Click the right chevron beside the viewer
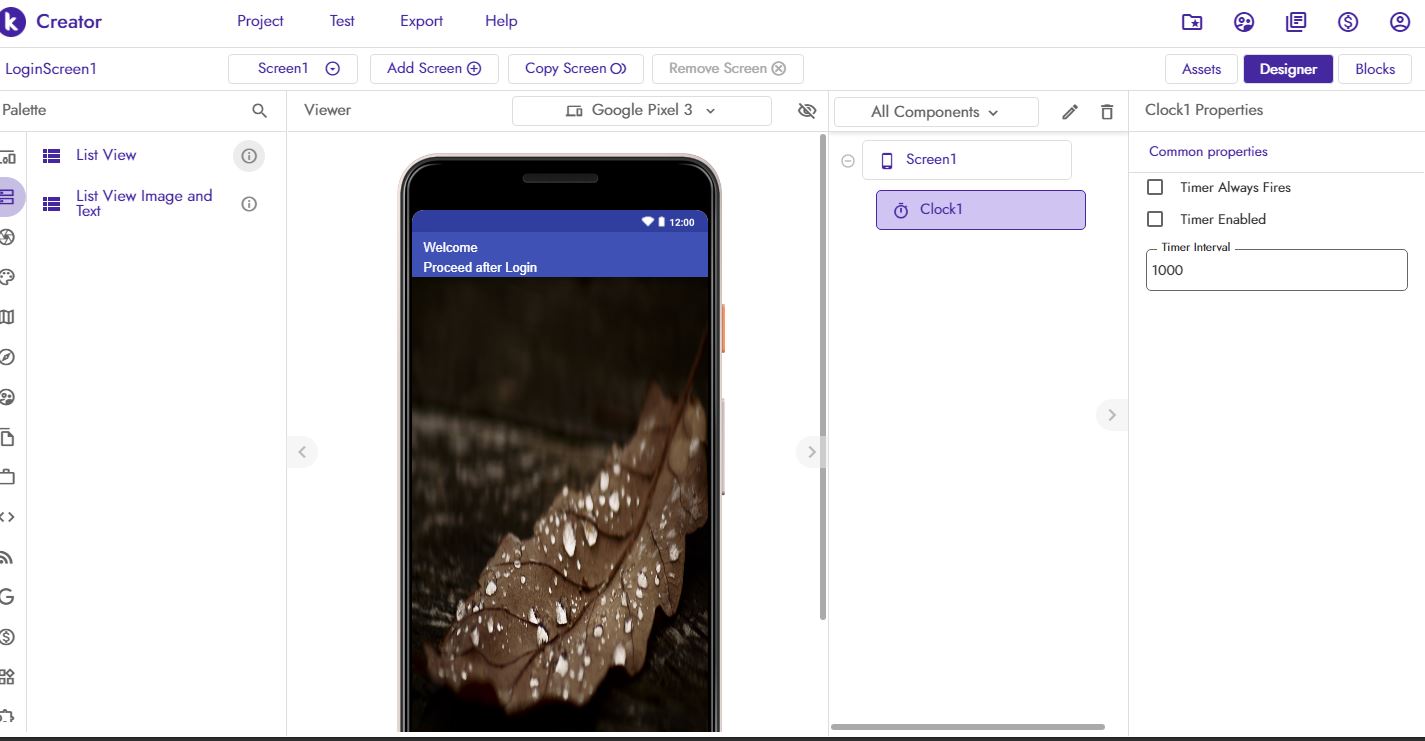 (811, 452)
